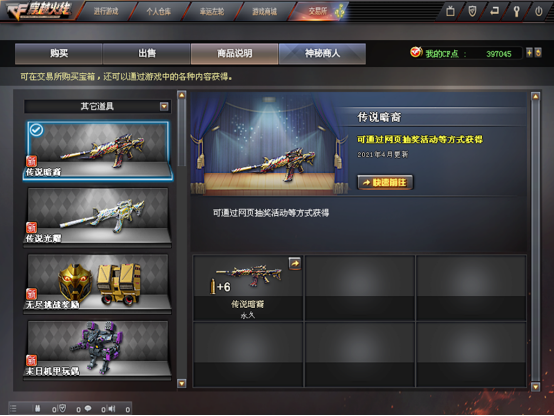Open 个人仓库 in top navigation
Screen dimensions: 554x416
pyautogui.click(x=159, y=11)
